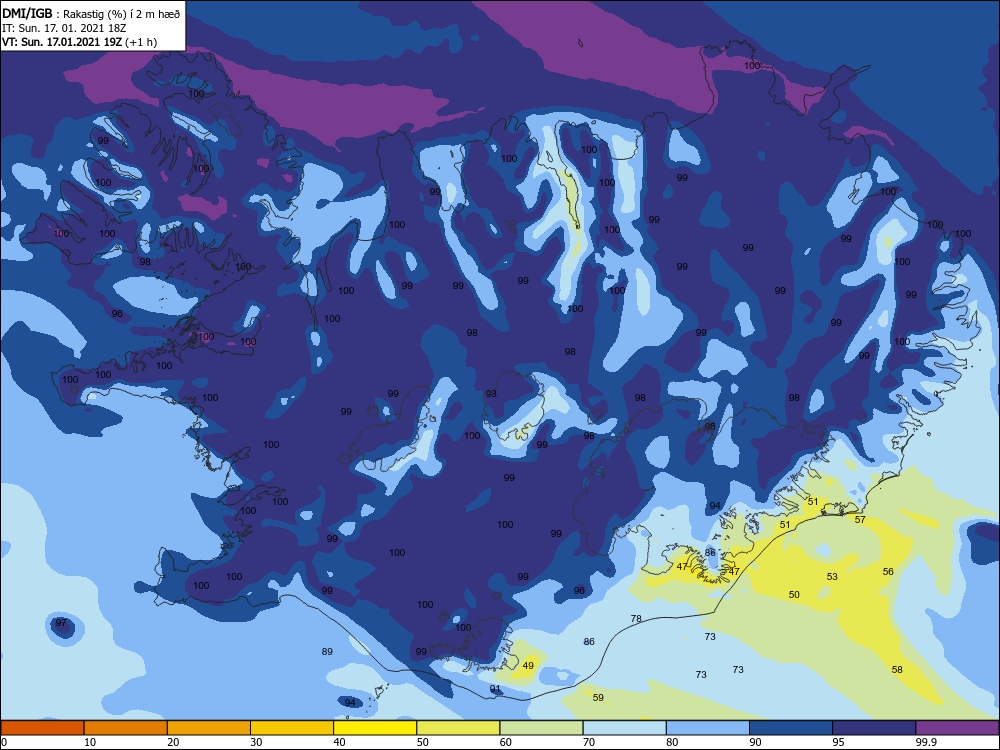
Task: Click the medium blue 90-95 legend swatch
Action: click(791, 728)
